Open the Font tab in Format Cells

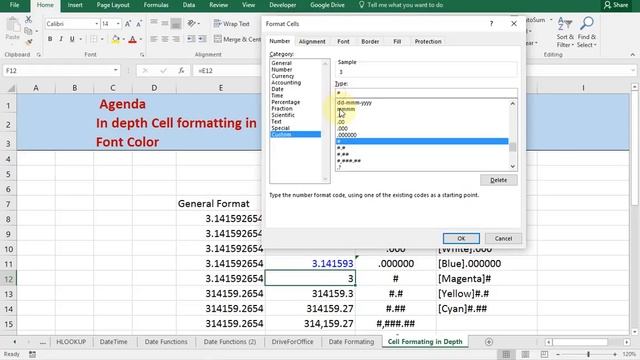[x=343, y=41]
